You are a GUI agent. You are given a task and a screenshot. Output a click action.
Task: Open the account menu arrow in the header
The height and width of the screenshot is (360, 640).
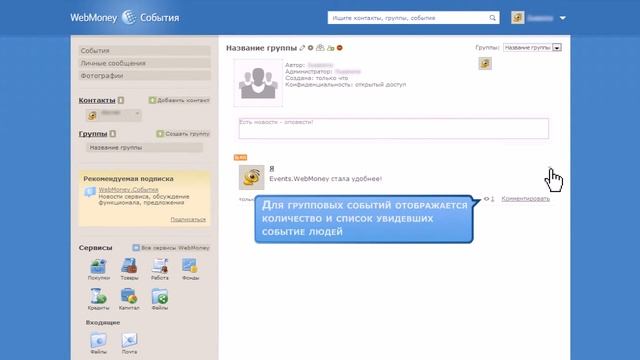point(562,18)
